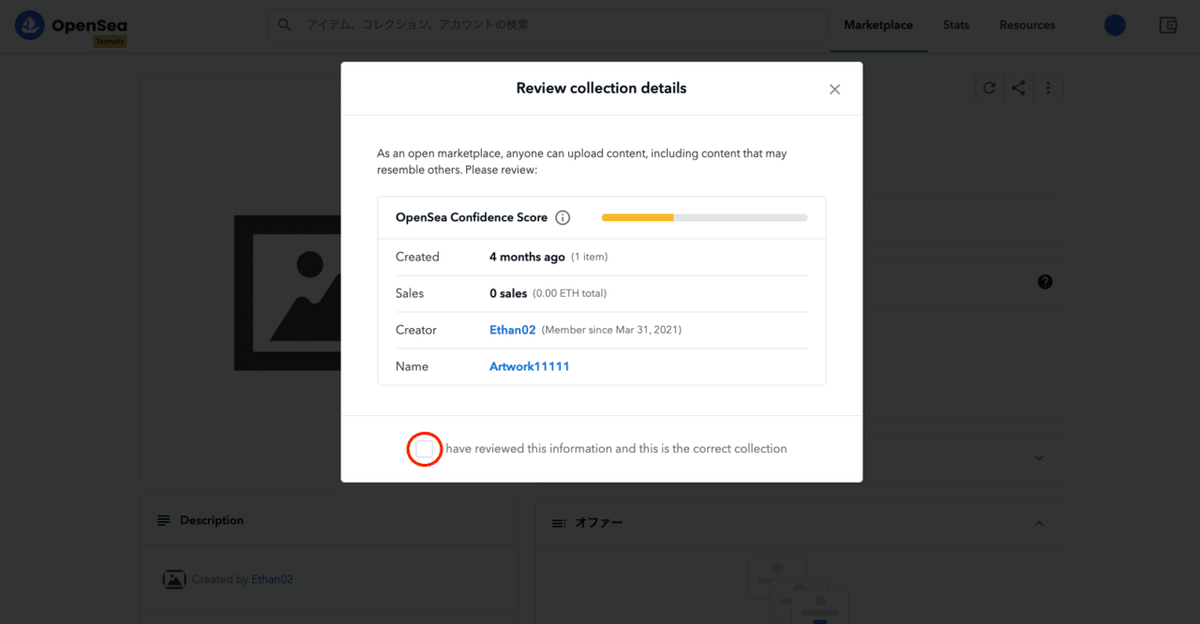Click Confidence Score info icon
Screen dimensions: 1200x624
[x=563, y=218]
